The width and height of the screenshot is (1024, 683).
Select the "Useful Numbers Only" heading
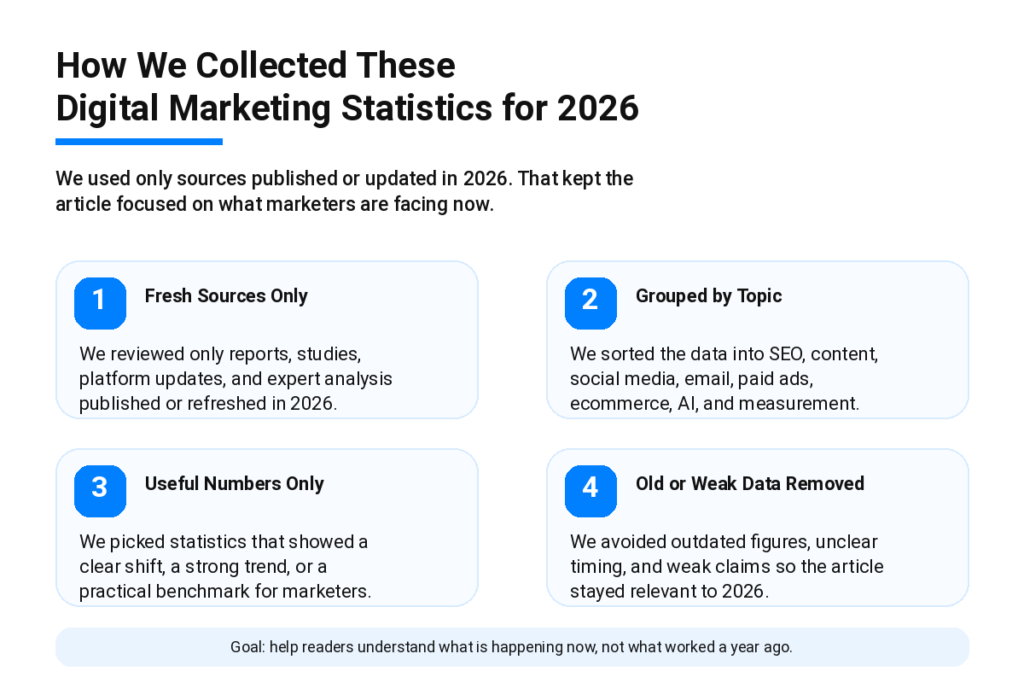click(x=234, y=484)
